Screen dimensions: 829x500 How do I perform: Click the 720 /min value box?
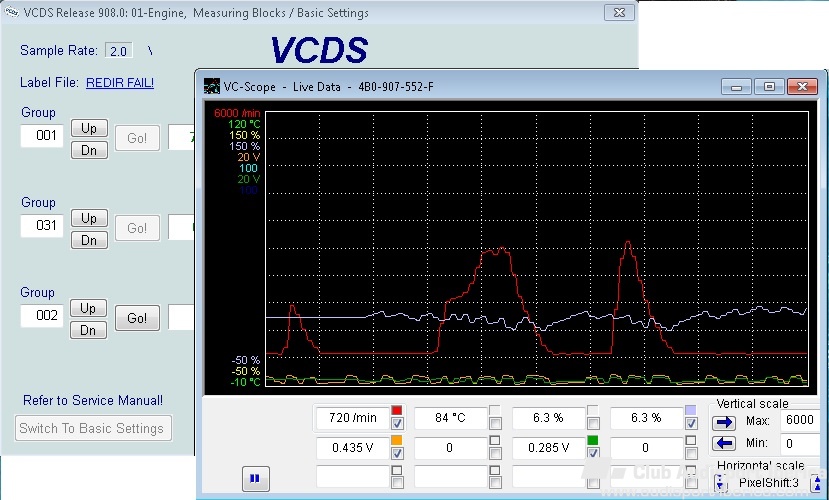click(x=353, y=418)
